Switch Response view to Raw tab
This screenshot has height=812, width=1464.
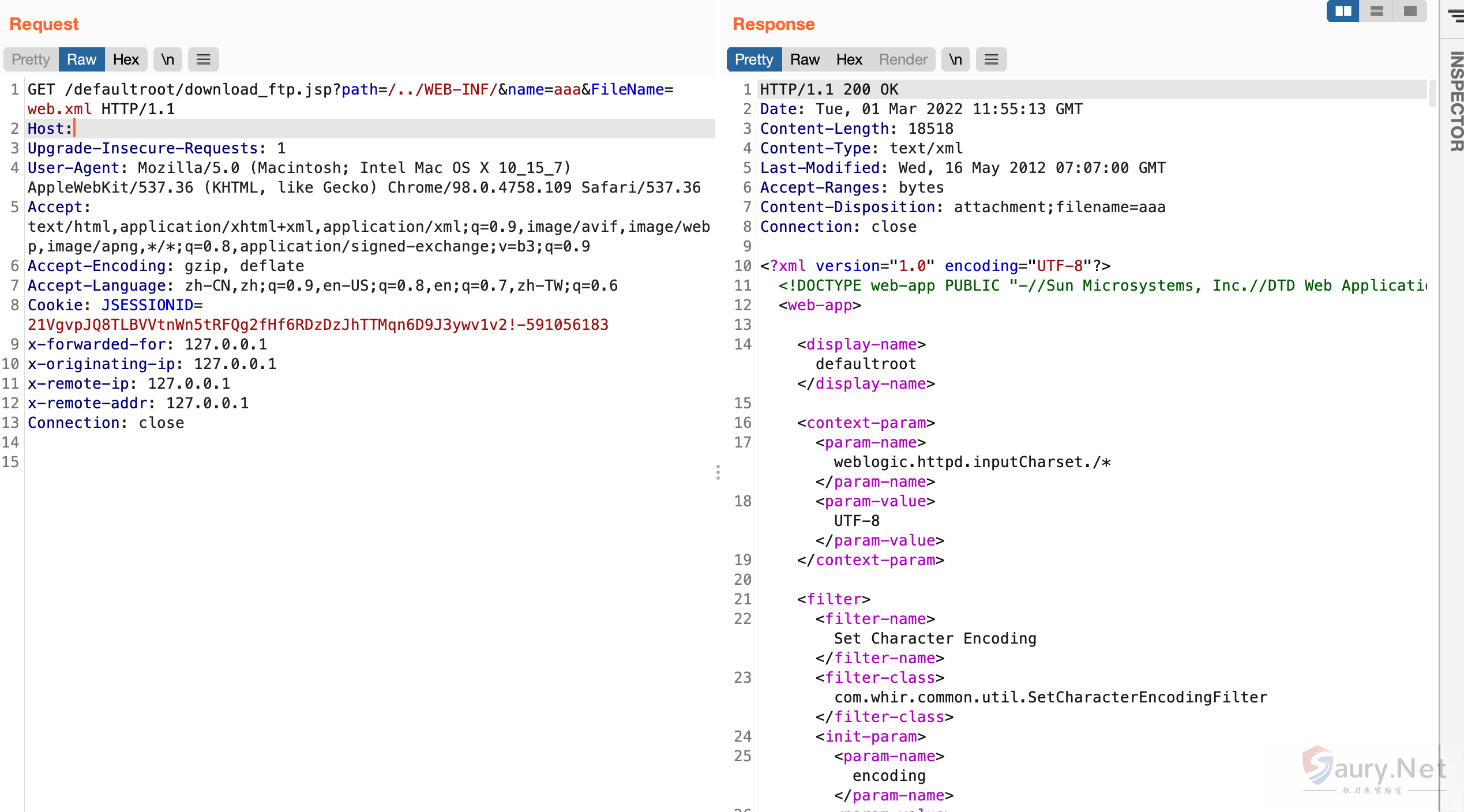point(804,59)
